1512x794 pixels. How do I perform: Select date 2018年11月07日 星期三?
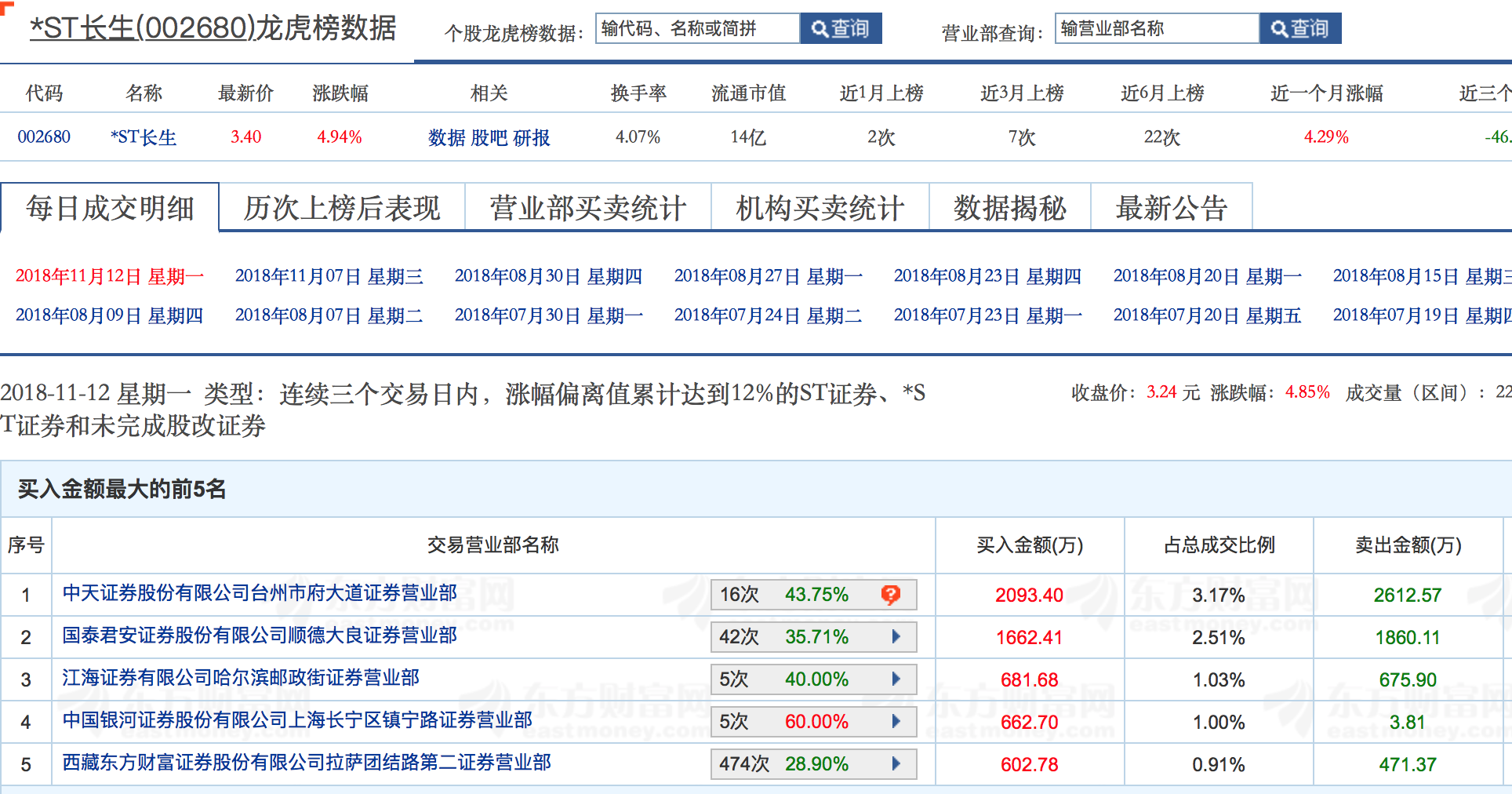coord(329,276)
